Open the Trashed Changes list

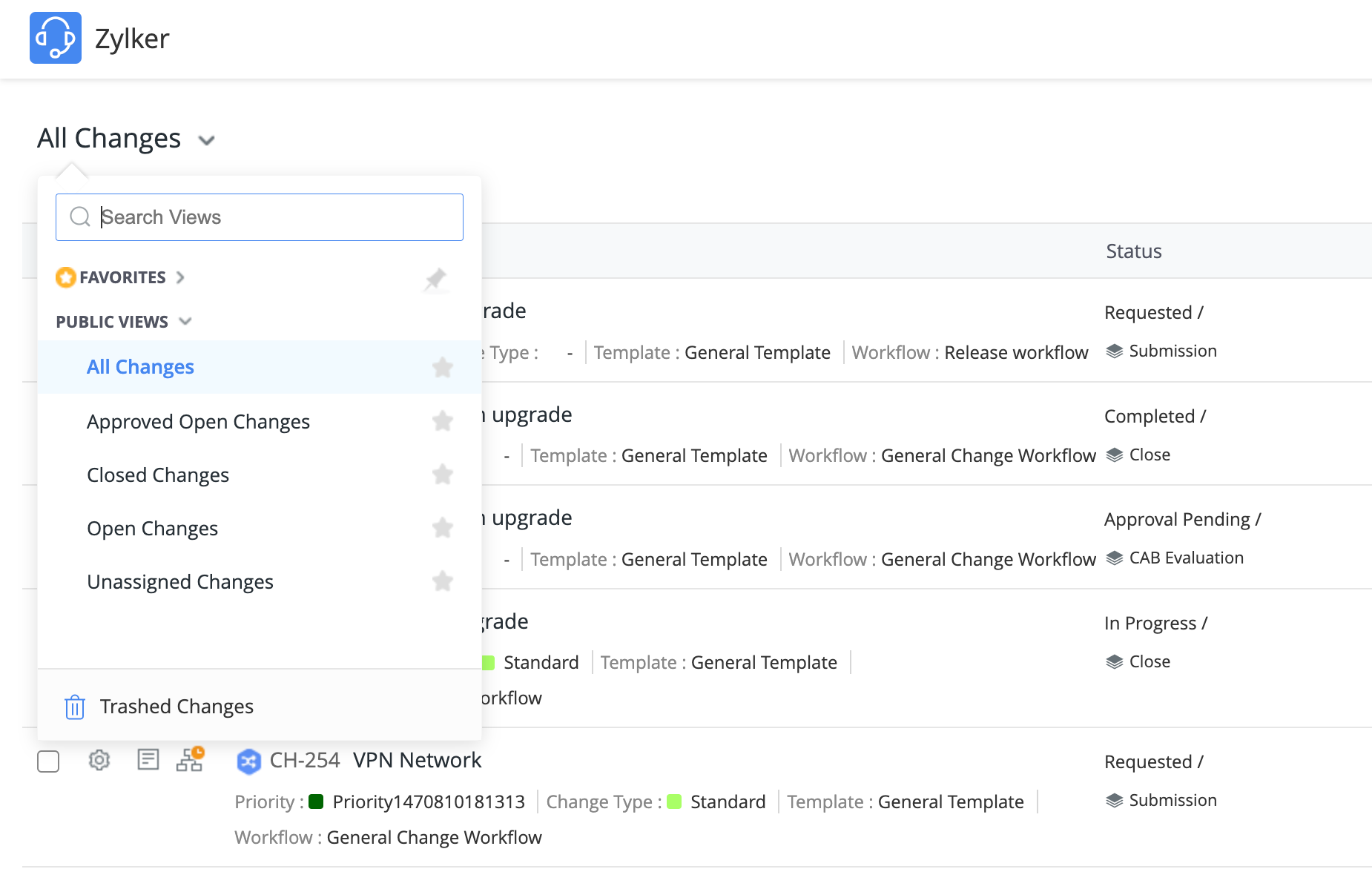pos(177,707)
